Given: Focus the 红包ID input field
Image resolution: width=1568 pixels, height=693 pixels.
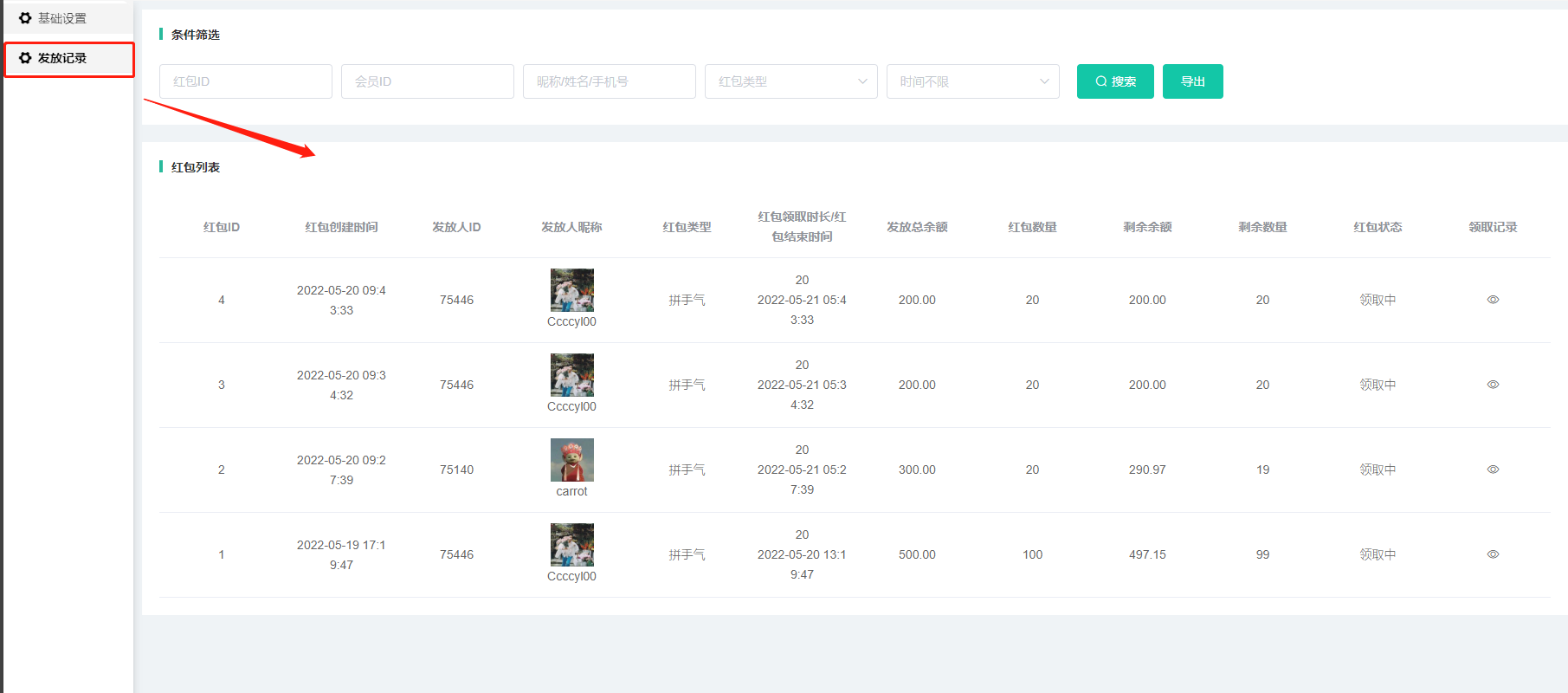Looking at the screenshot, I should (245, 81).
